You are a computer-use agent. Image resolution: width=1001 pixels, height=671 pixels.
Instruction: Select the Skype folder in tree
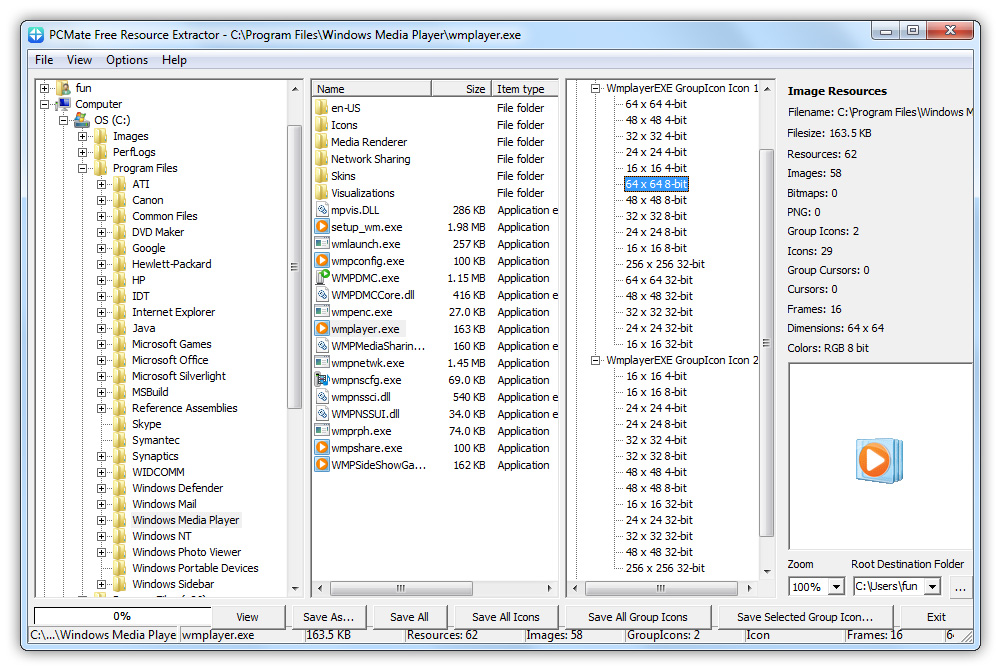(x=146, y=424)
